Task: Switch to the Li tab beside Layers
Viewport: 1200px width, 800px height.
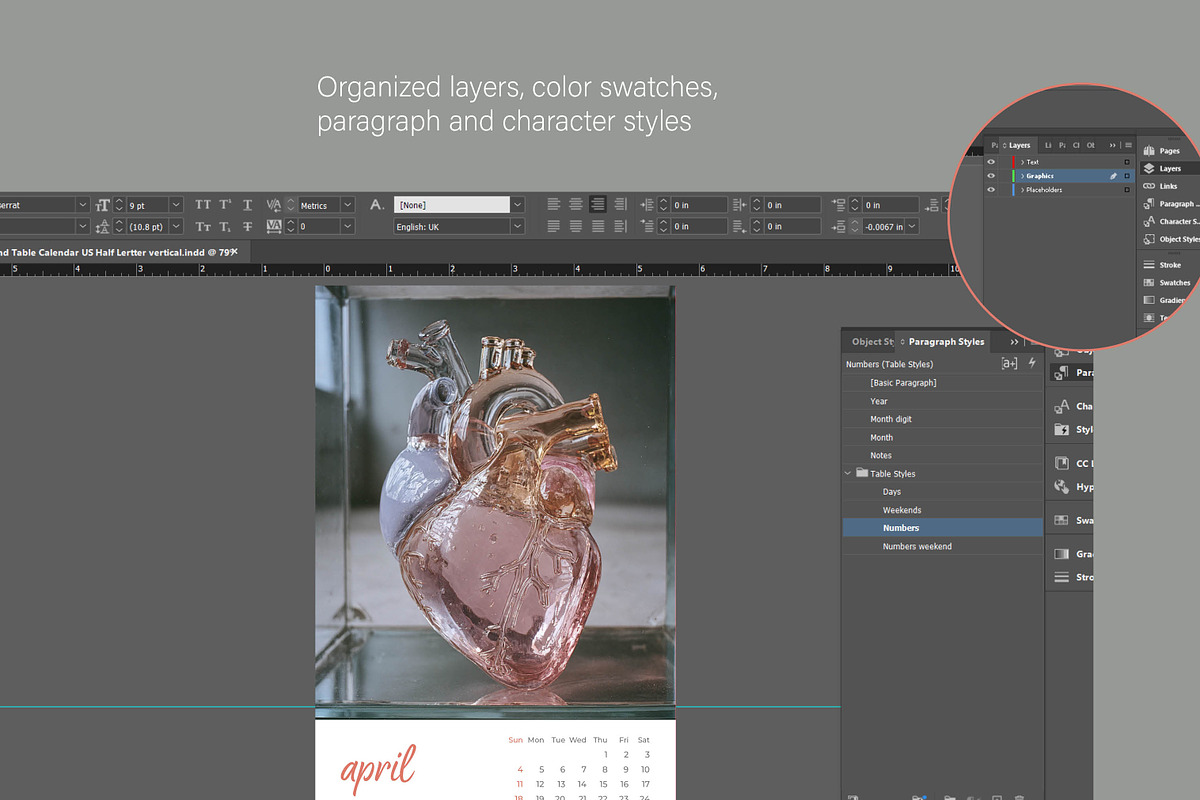Action: (x=1048, y=146)
